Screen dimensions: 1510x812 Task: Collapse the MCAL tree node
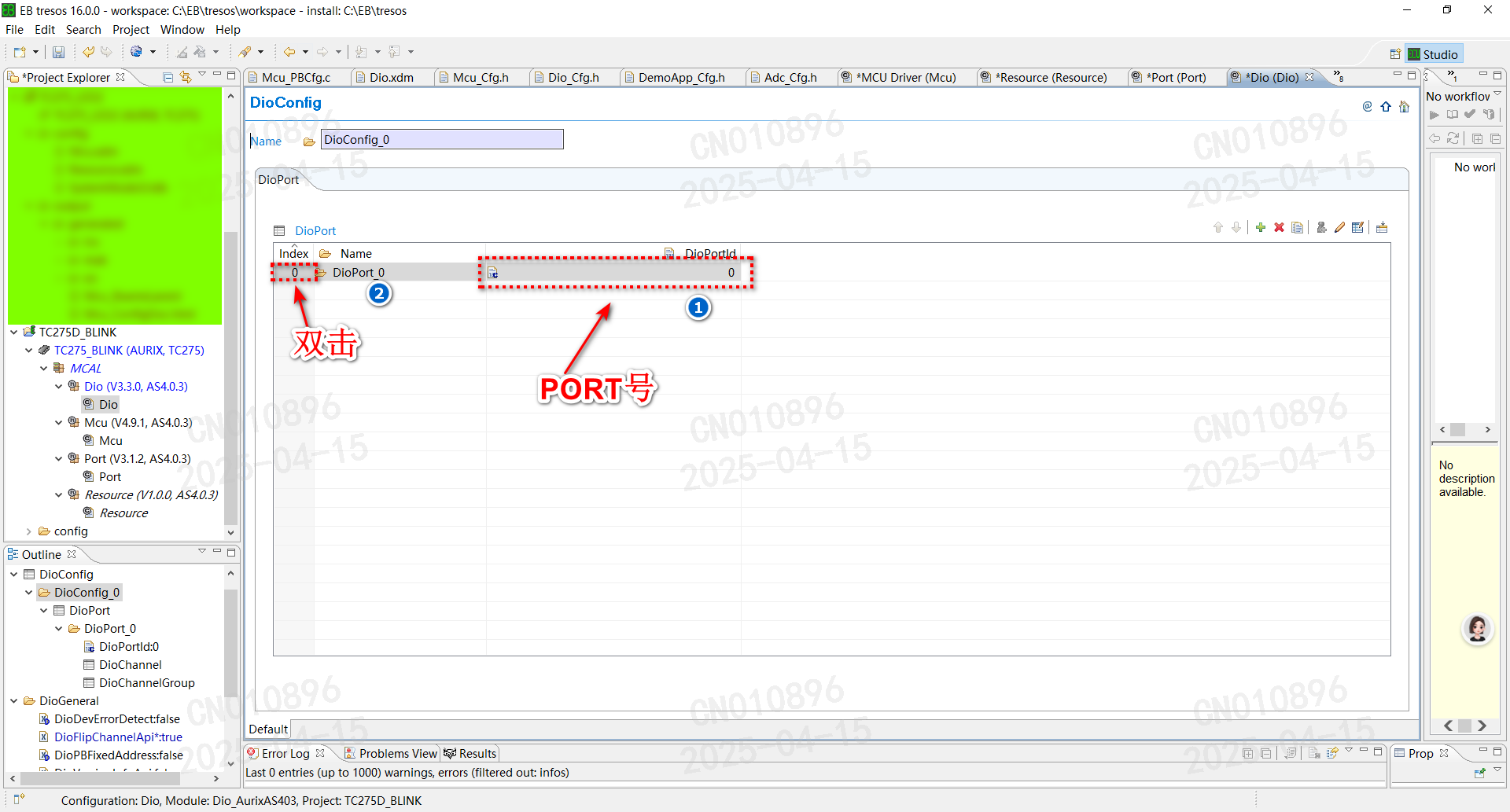44,368
